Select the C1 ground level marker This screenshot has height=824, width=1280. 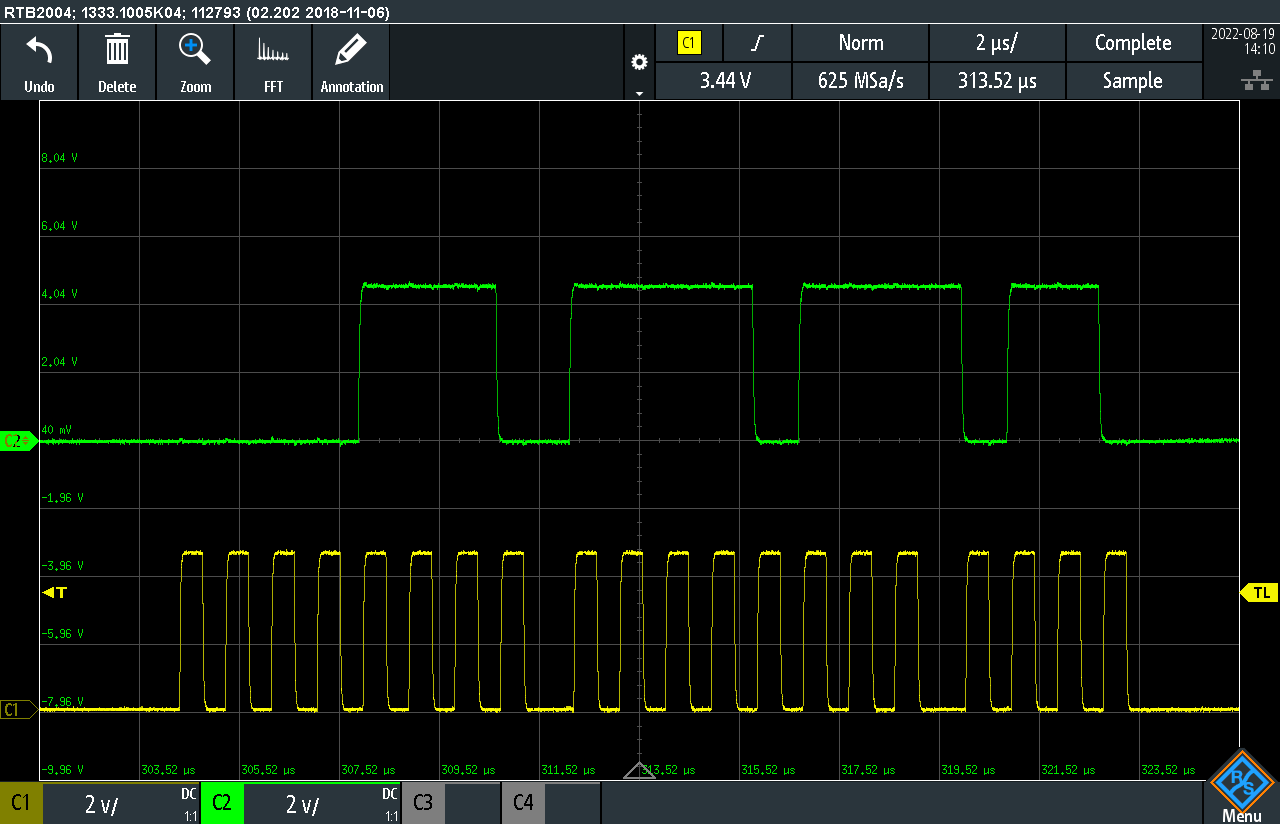(19, 709)
